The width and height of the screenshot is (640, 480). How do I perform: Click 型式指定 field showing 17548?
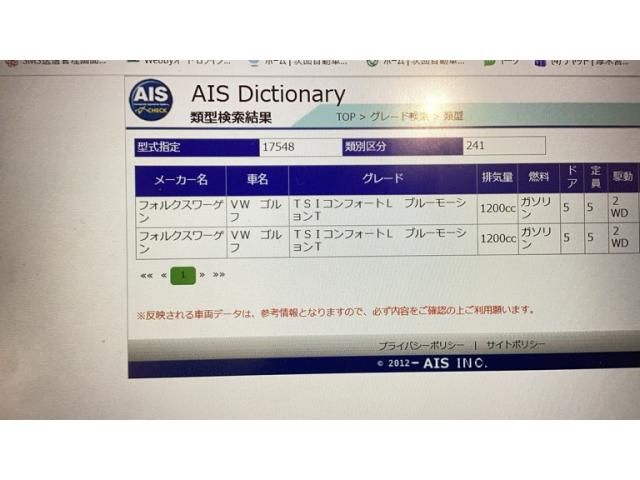[300, 147]
